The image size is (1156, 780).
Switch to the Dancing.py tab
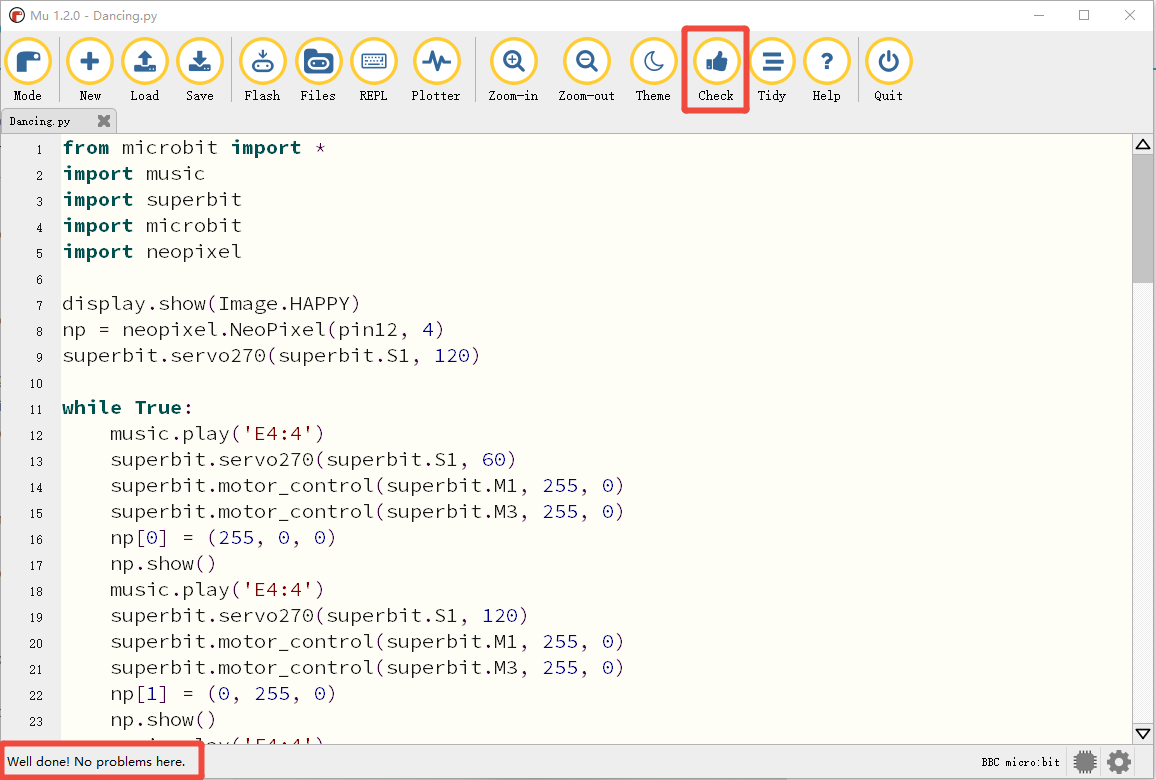pyautogui.click(x=40, y=121)
